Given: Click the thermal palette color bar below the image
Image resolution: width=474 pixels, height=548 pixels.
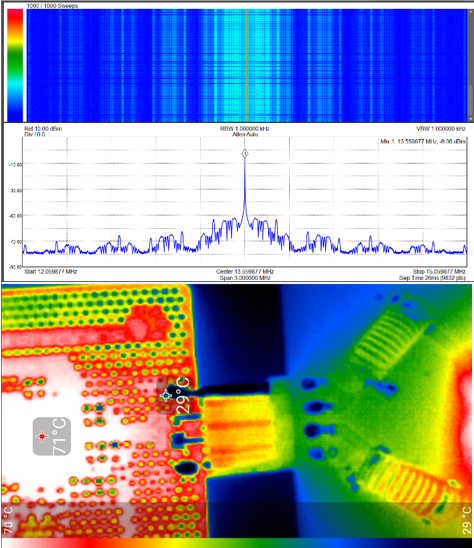Looking at the screenshot, I should 237,543.
